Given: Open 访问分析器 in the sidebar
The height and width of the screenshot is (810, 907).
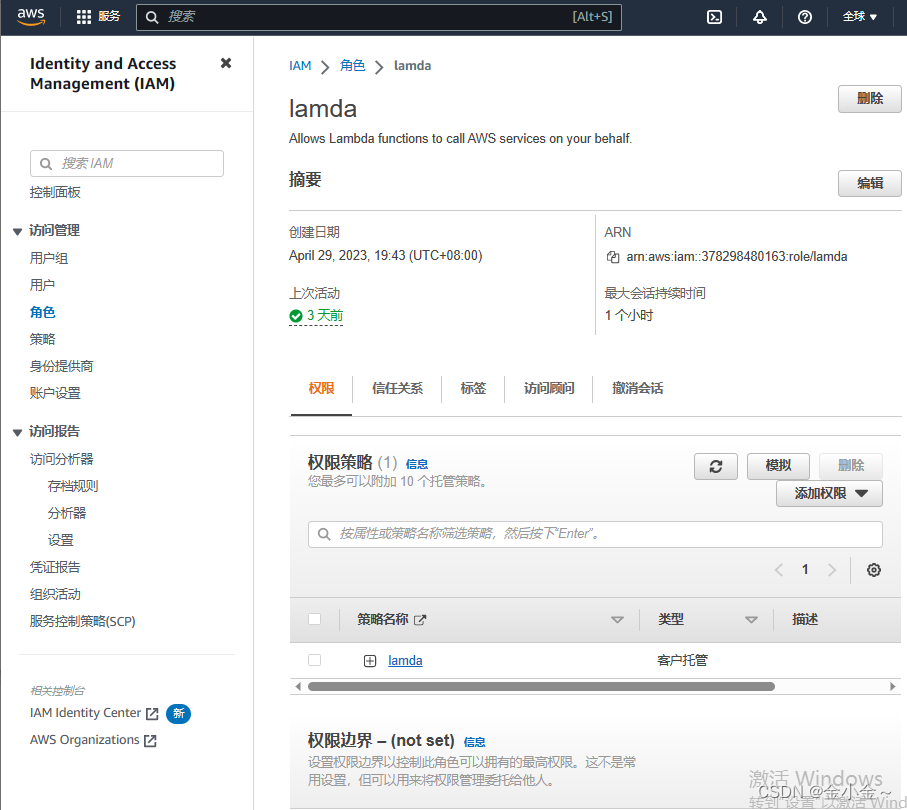Looking at the screenshot, I should click(x=61, y=459).
